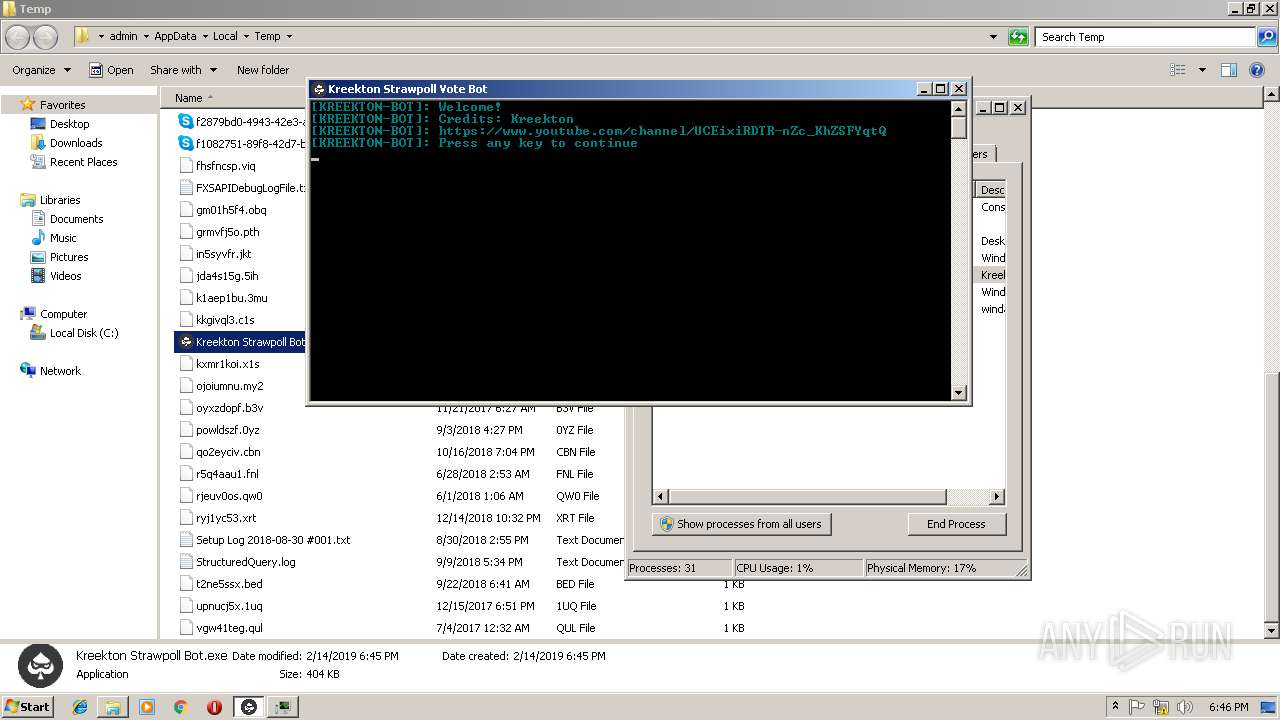The width and height of the screenshot is (1280, 720).
Task: Select file vgw41teg.qul
Action: pos(229,628)
